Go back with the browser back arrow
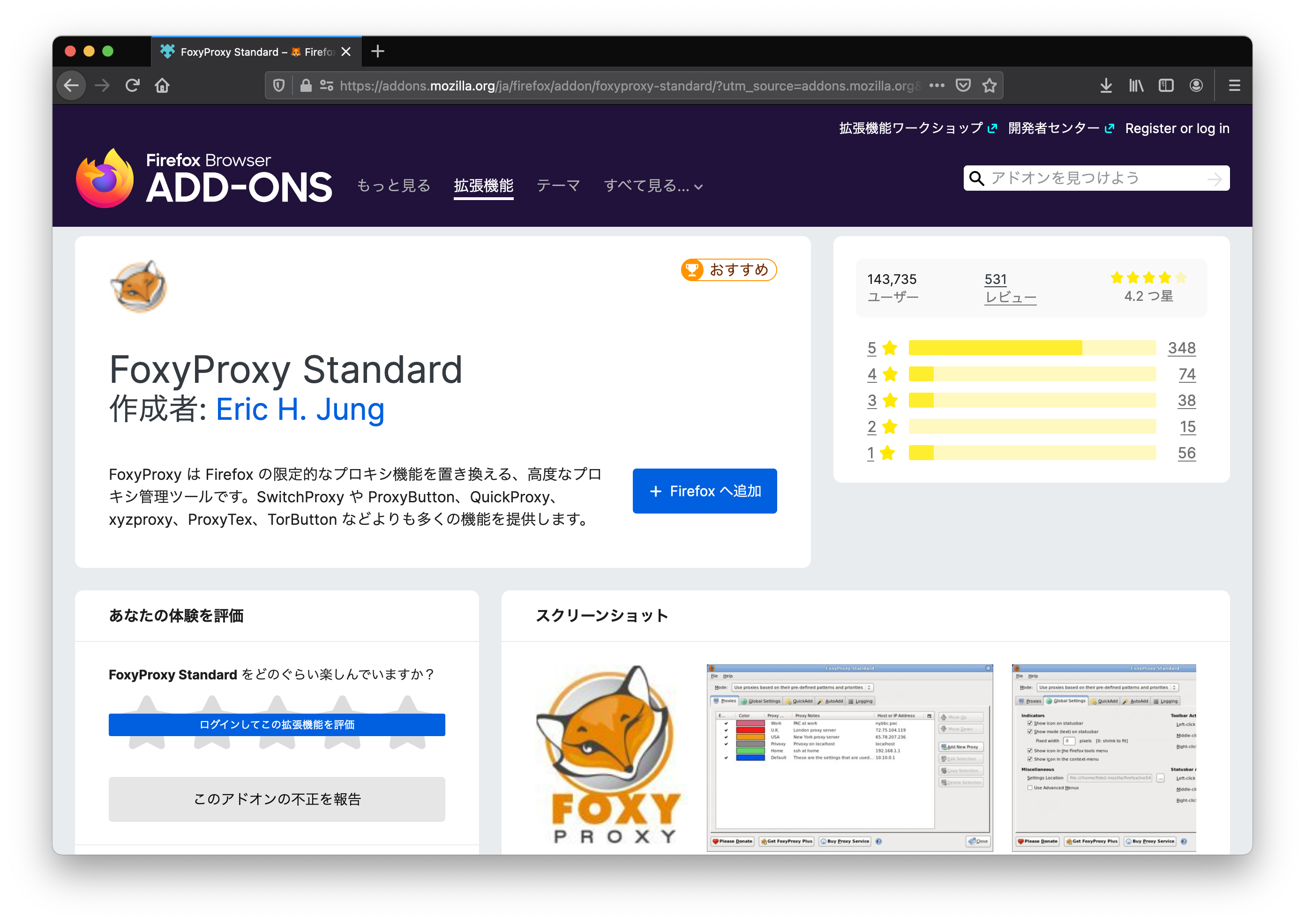Screen dimensions: 1305x924 pos(71,85)
